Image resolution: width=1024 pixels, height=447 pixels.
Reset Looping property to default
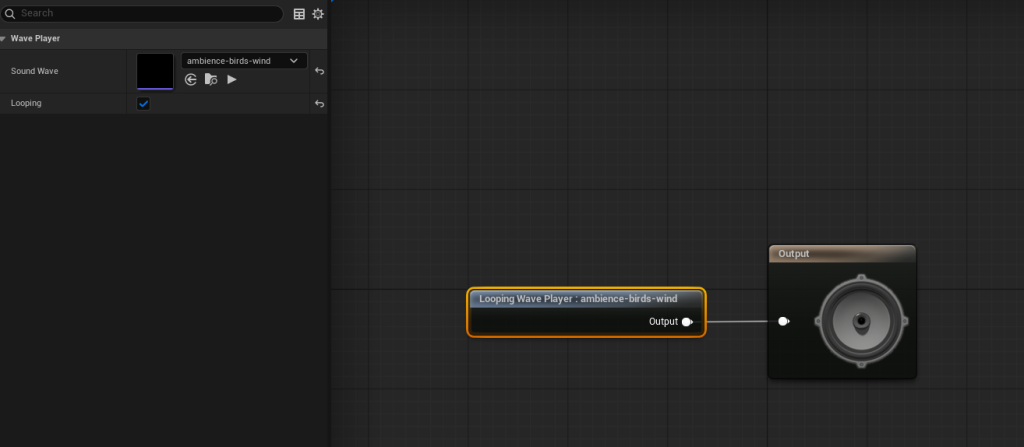[x=319, y=104]
